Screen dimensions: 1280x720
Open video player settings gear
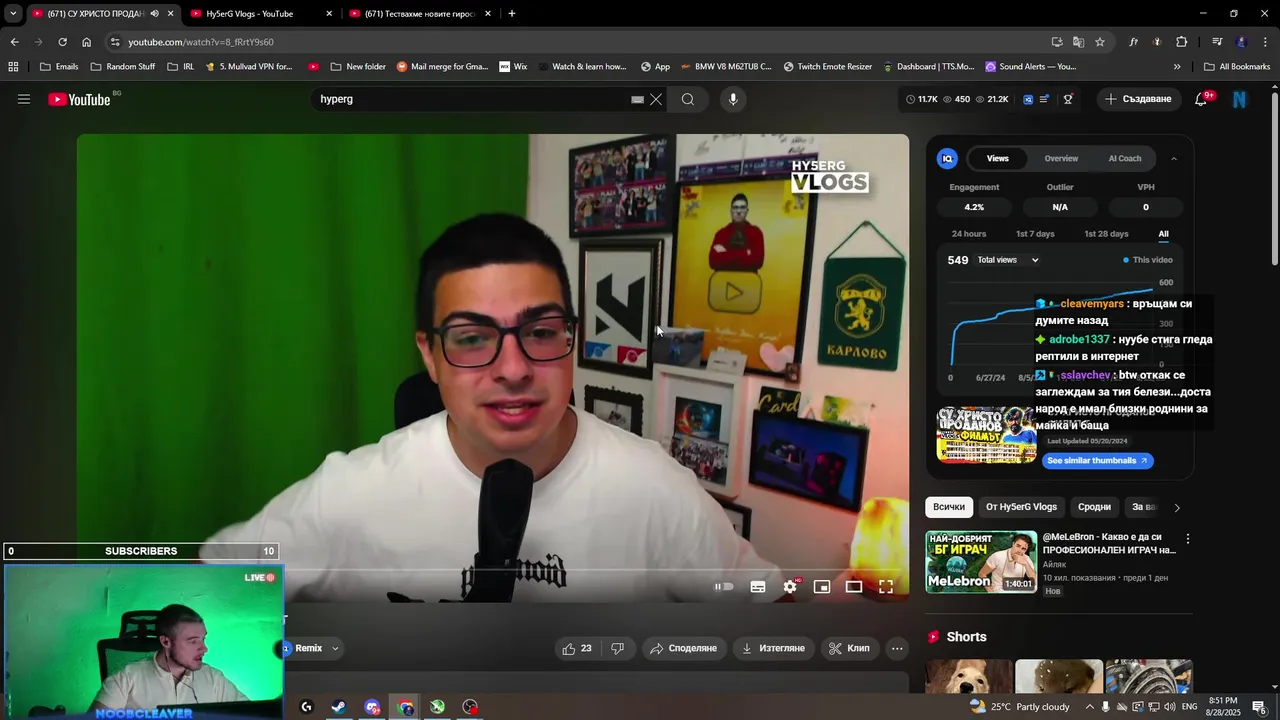[x=790, y=587]
